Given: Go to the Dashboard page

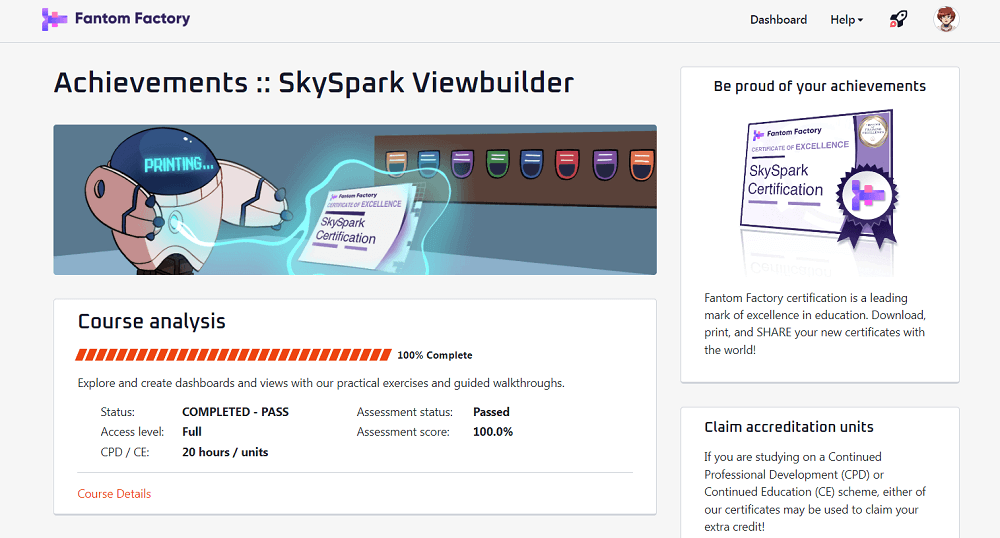Looking at the screenshot, I should [778, 20].
